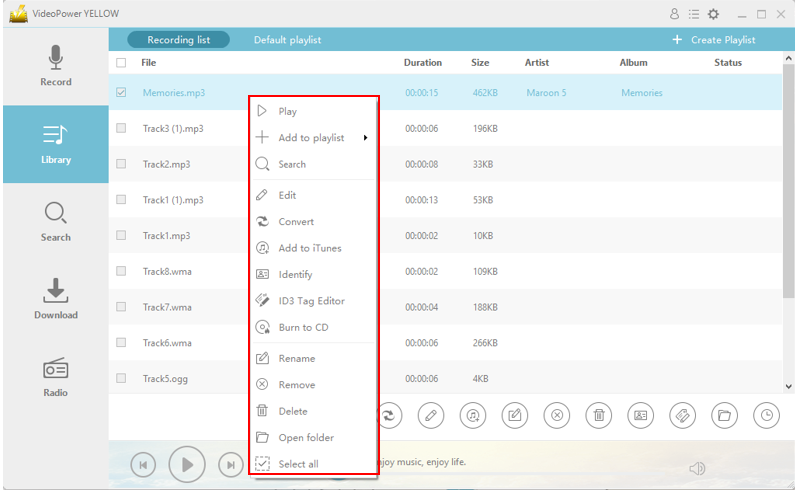Sort the list by the Duration column header
This screenshot has width=795, height=494.
(422, 63)
